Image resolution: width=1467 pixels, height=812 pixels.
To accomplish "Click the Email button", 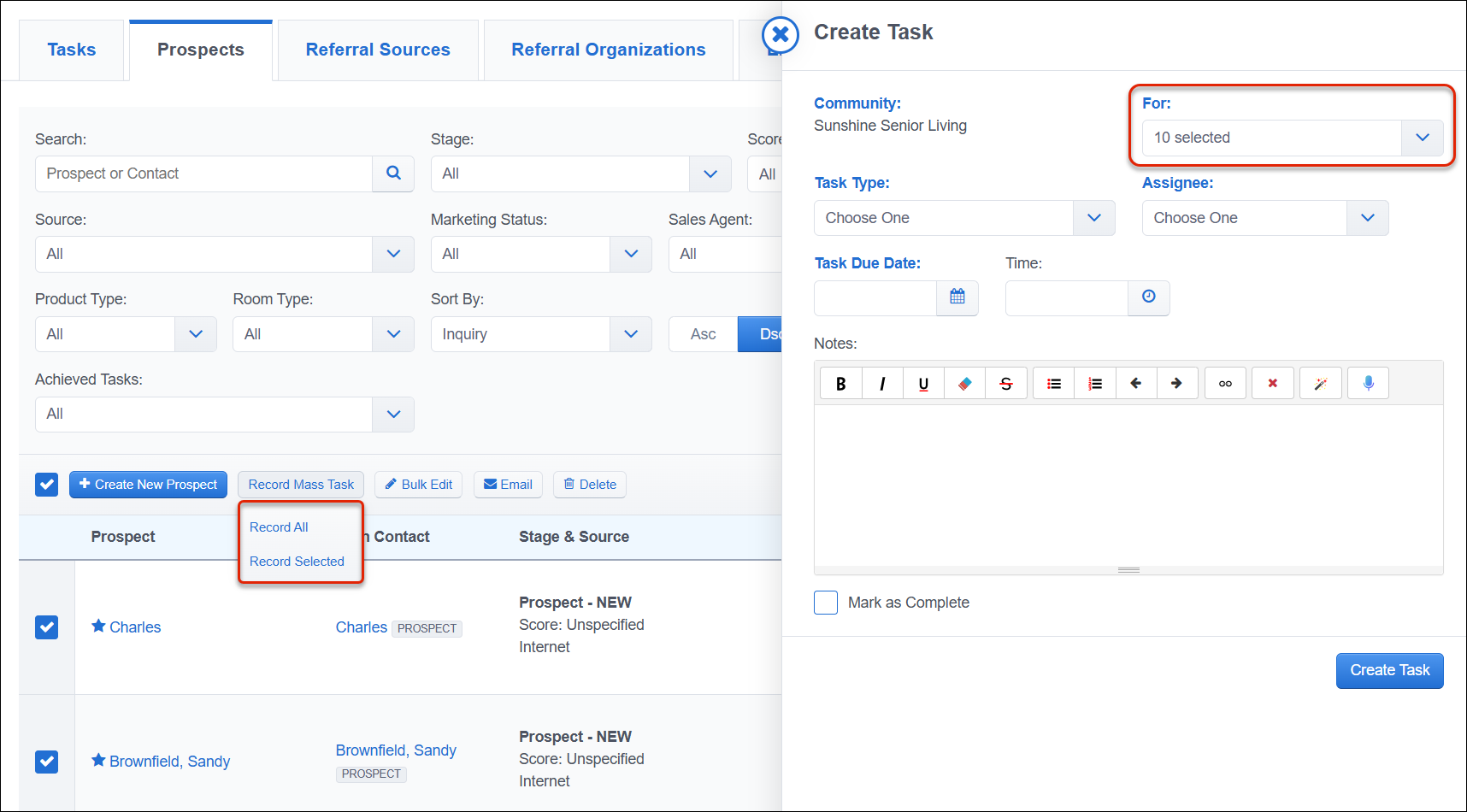I will point(509,485).
